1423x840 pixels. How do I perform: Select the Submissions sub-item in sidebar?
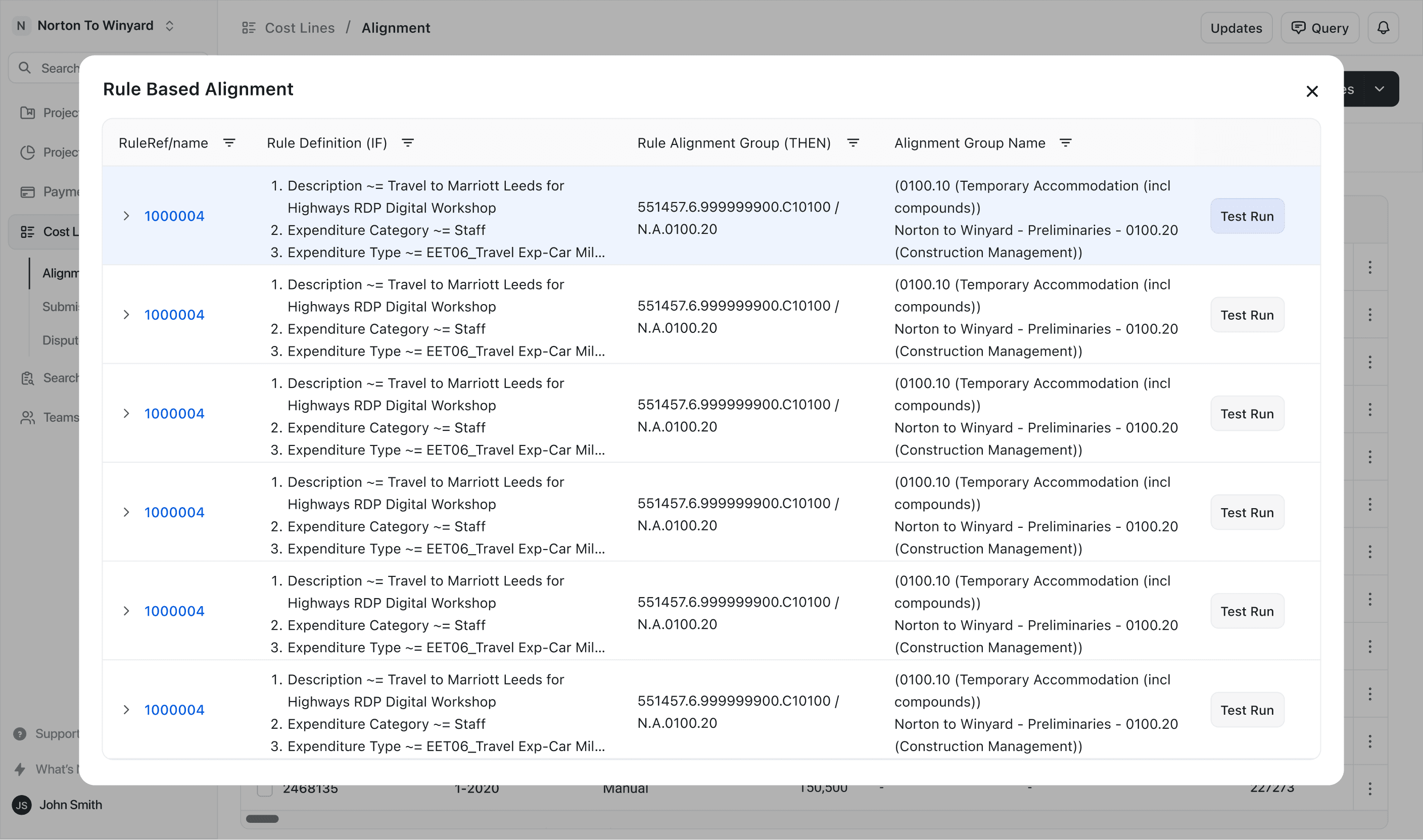click(60, 306)
